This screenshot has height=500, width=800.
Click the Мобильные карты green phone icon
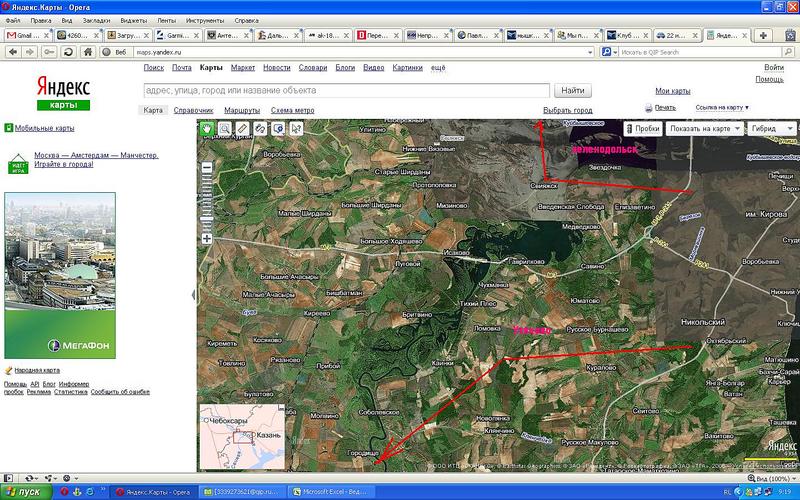click(x=9, y=128)
